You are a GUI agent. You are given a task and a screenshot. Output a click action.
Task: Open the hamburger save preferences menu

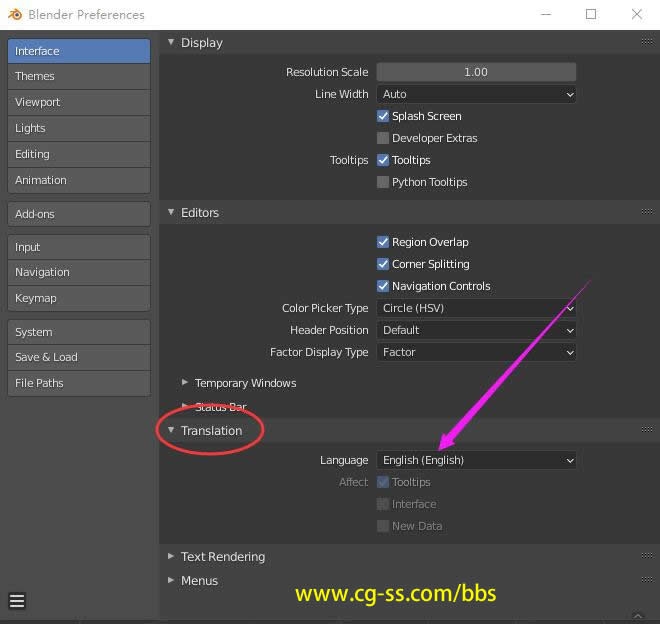17,601
